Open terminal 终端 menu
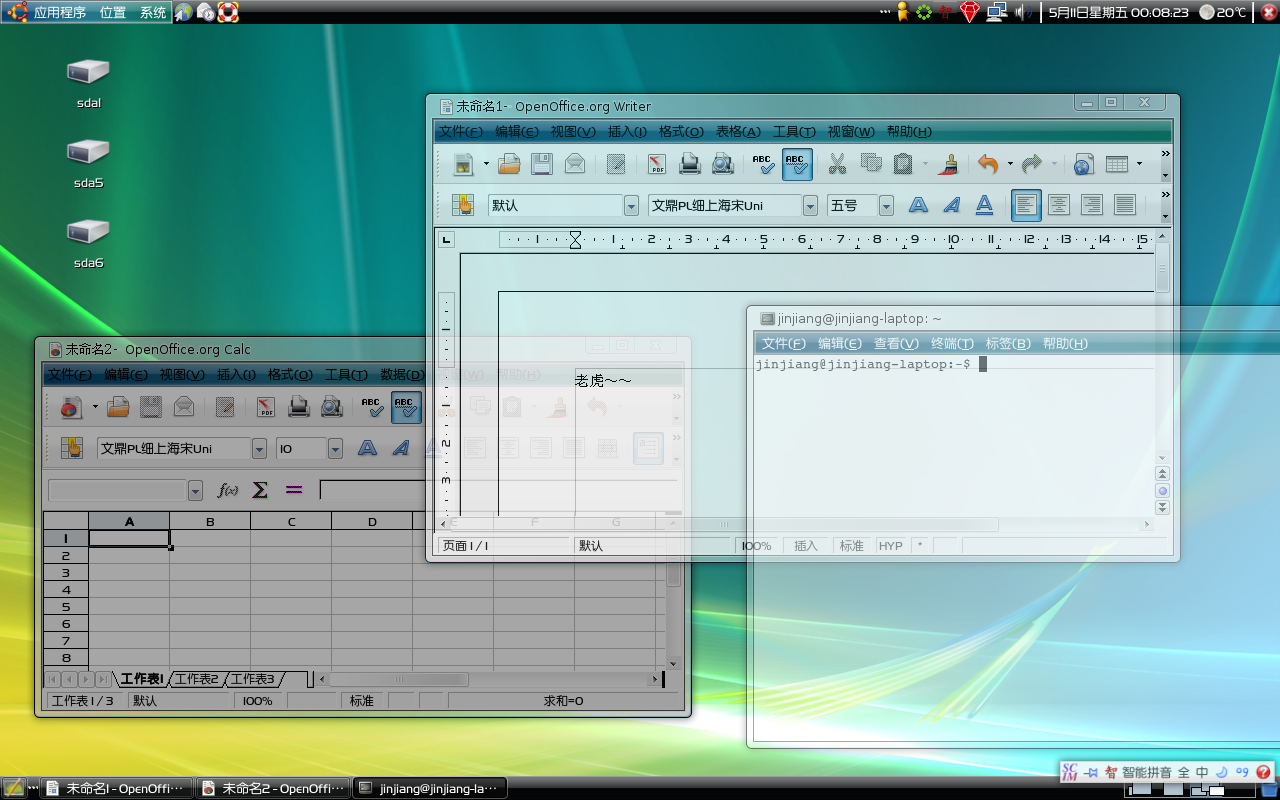This screenshot has height=800, width=1280. pyautogui.click(x=952, y=344)
